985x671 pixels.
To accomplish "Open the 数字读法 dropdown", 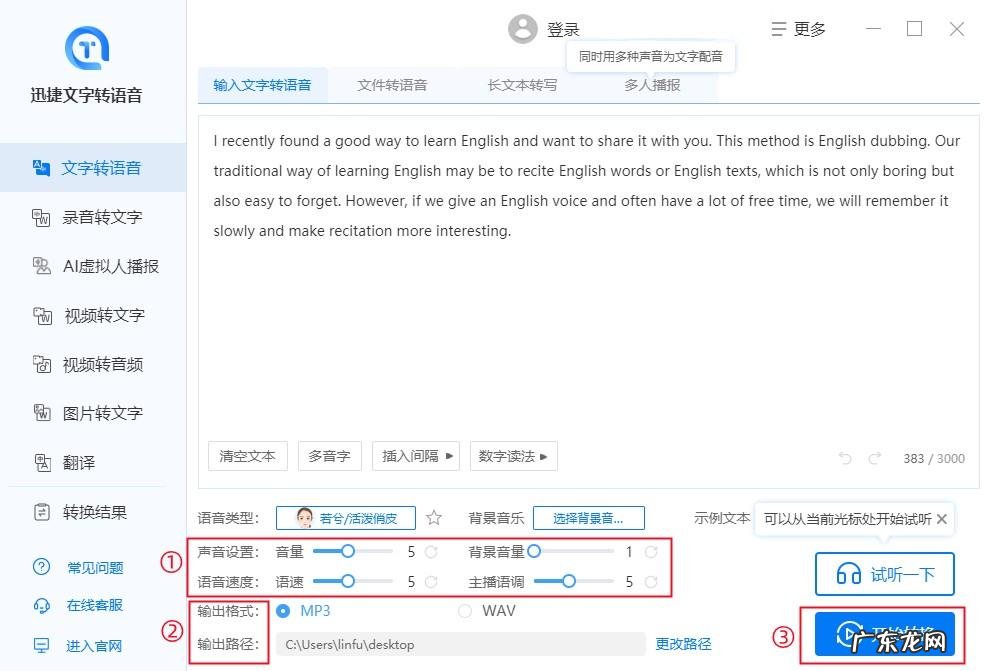I will (x=513, y=456).
